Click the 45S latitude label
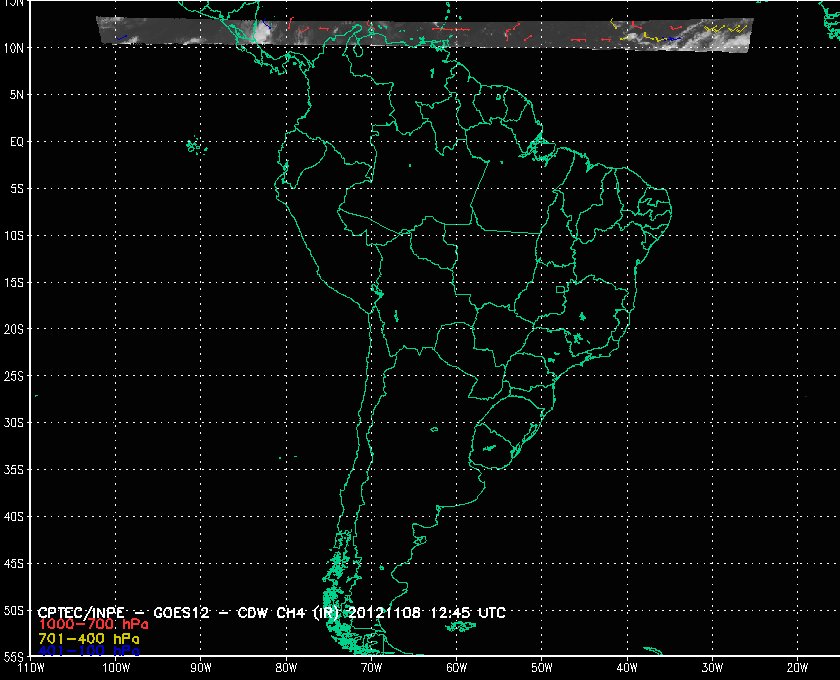840x680 pixels. pyautogui.click(x=14, y=564)
